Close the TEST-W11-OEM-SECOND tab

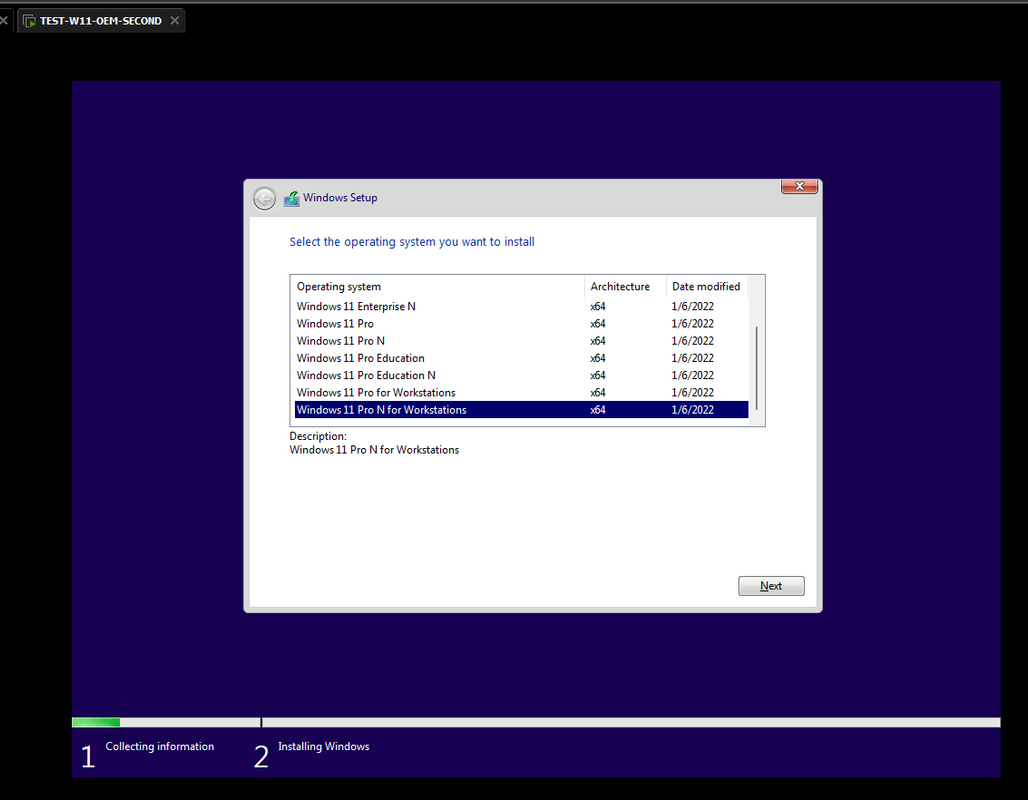point(174,20)
